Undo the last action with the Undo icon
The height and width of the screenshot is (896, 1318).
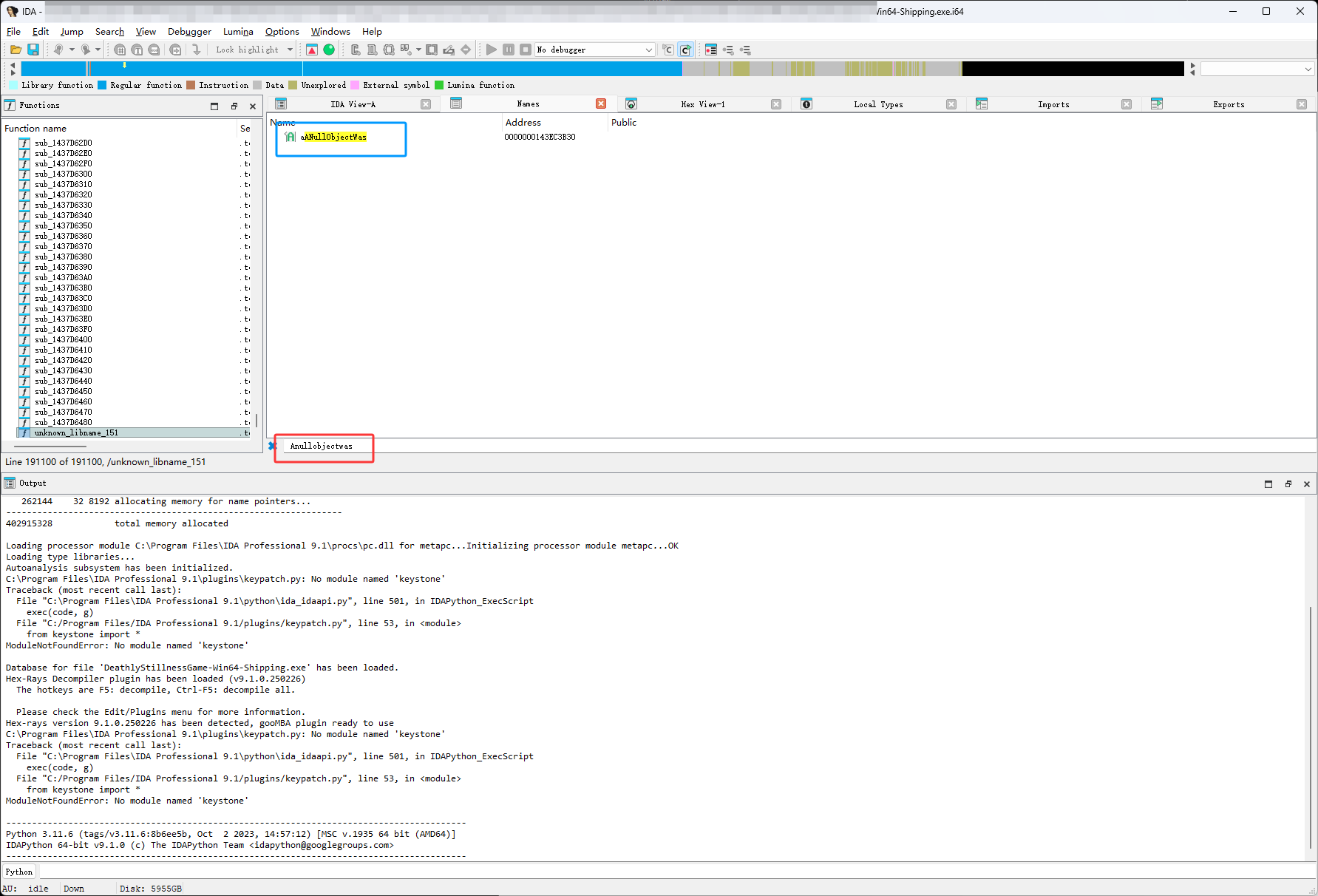click(x=58, y=49)
